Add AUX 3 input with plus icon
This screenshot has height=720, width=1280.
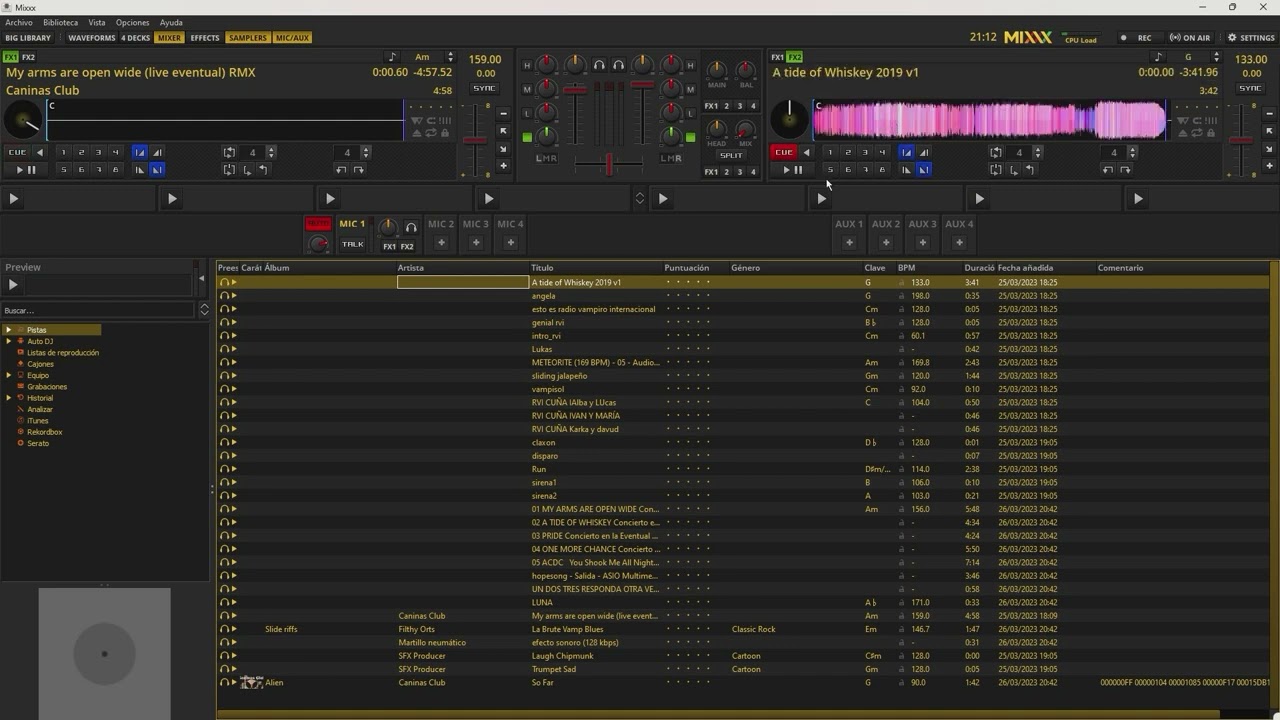point(922,243)
